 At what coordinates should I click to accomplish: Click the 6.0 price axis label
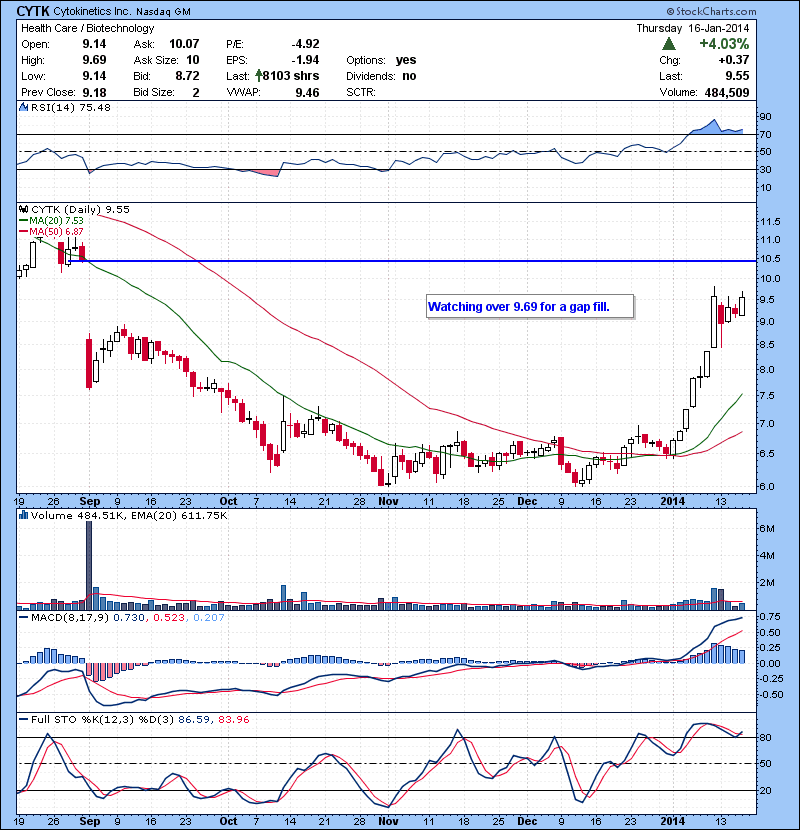pos(767,486)
